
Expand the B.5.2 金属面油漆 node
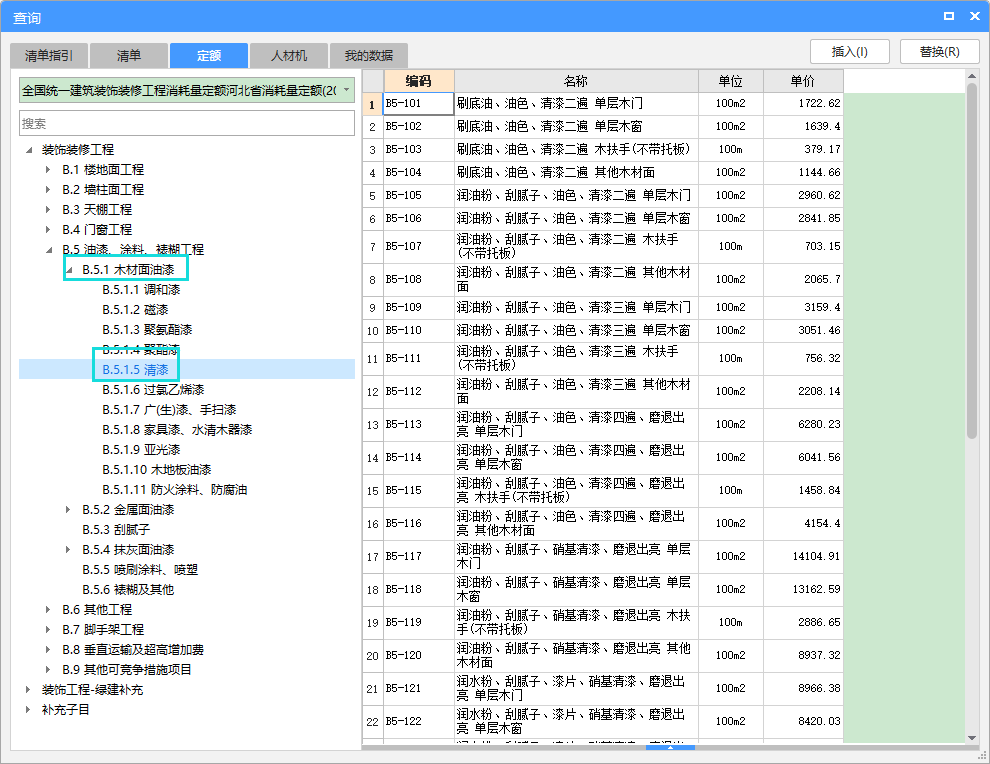tap(68, 510)
